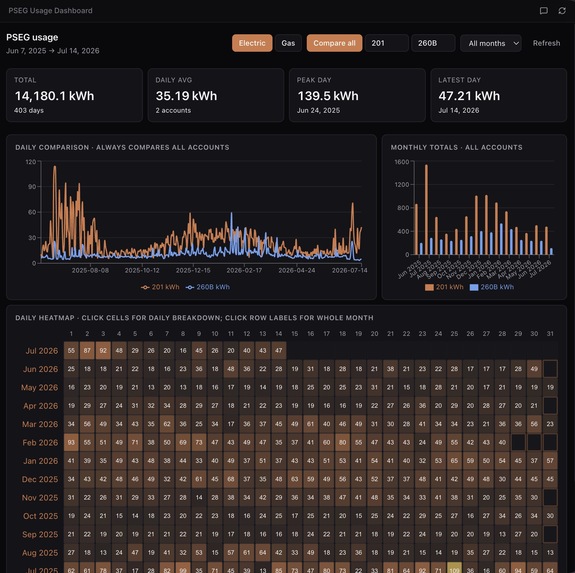This screenshot has height=573, width=575.
Task: Click the Latest Day 47.21 kWh card
Action: point(498,95)
